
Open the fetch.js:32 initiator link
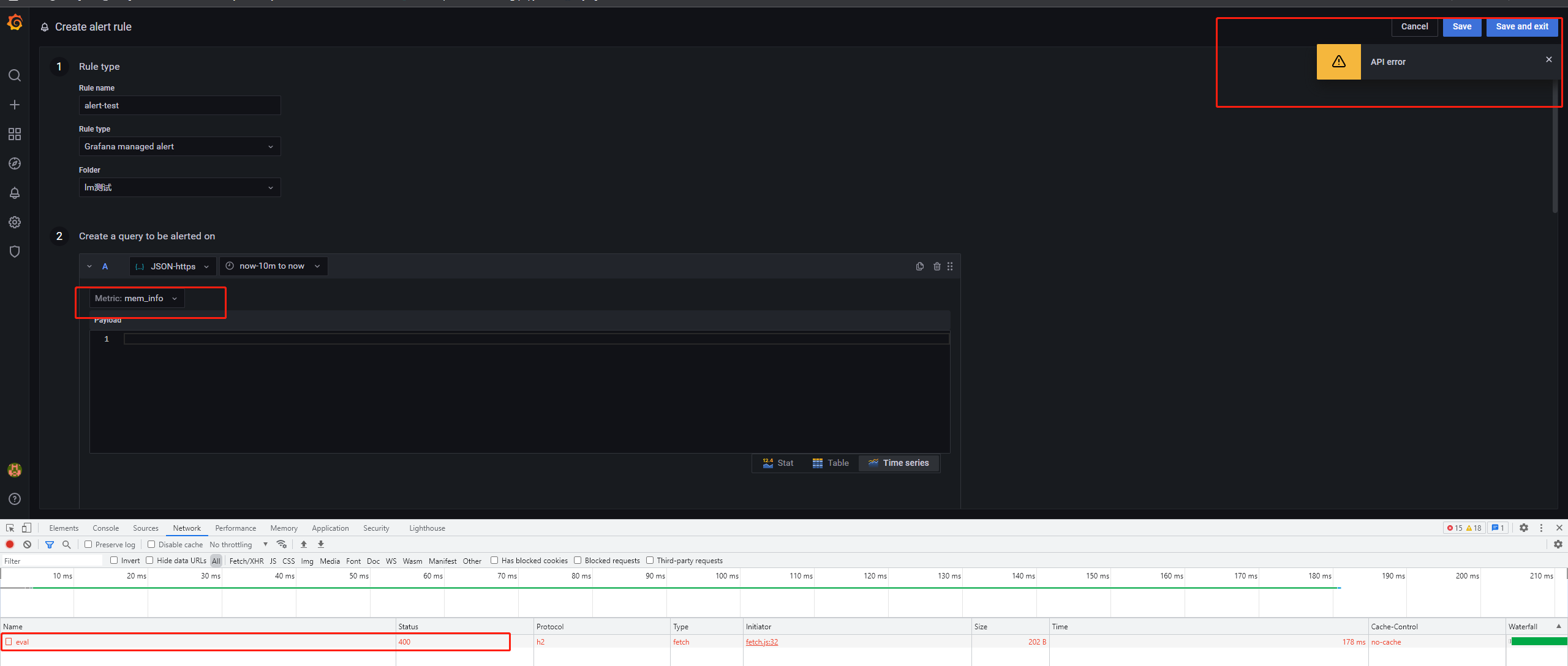point(761,642)
